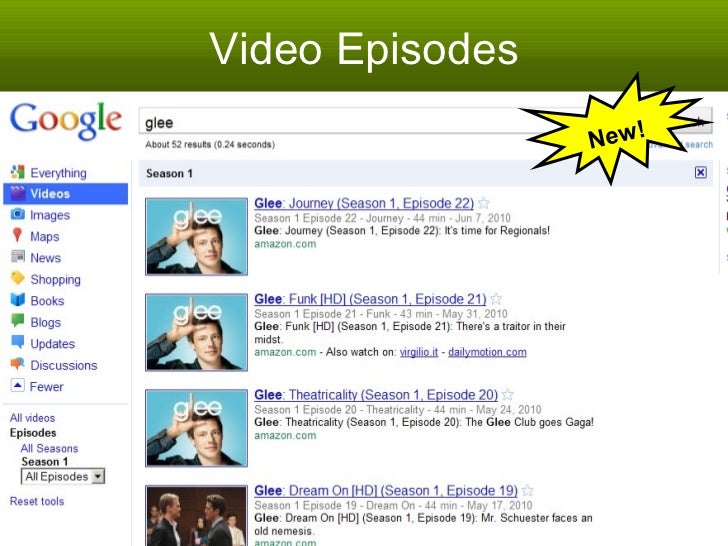Select Season 1 in sidebar
728x546 pixels.
coord(45,462)
